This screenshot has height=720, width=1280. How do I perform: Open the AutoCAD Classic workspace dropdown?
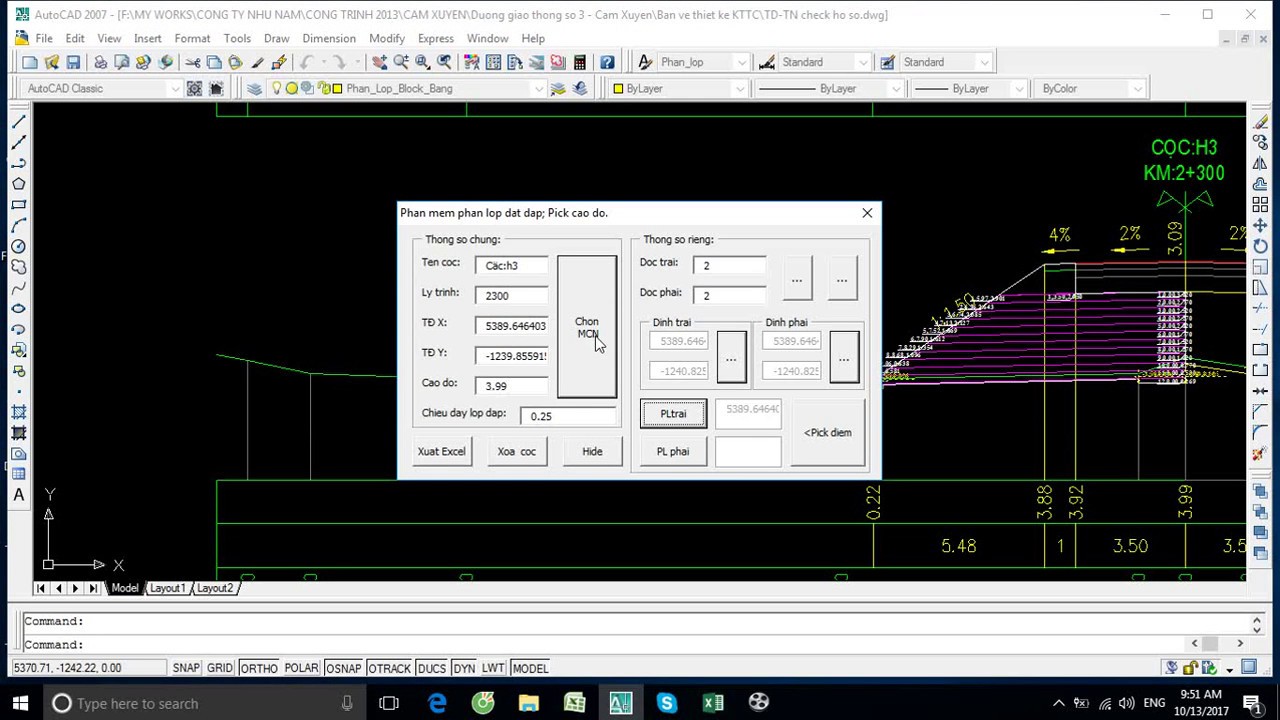click(175, 88)
